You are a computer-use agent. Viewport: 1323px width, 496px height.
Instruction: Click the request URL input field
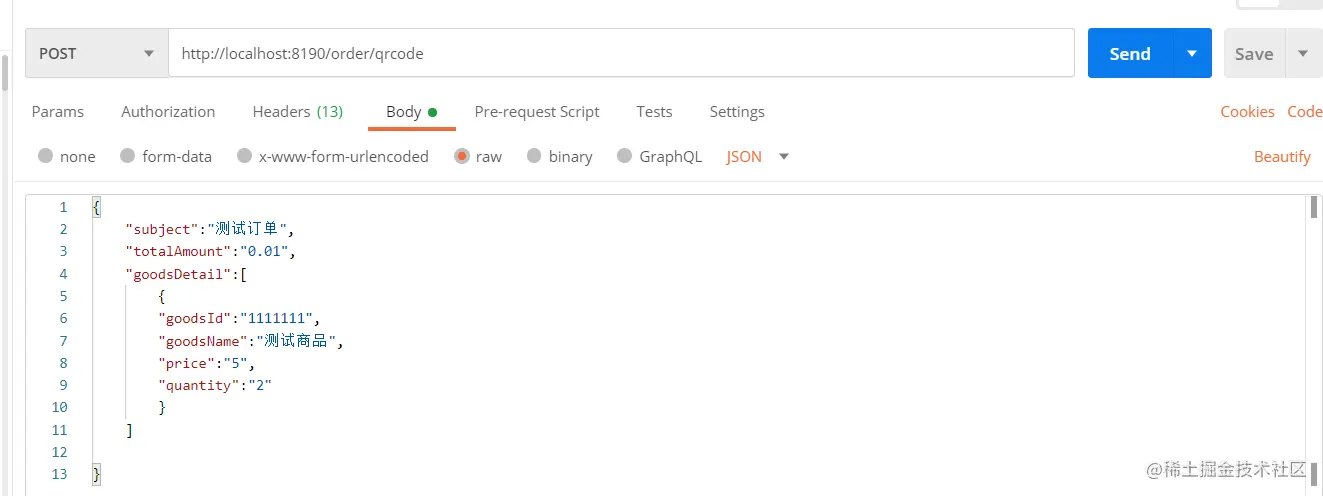pyautogui.click(x=621, y=54)
